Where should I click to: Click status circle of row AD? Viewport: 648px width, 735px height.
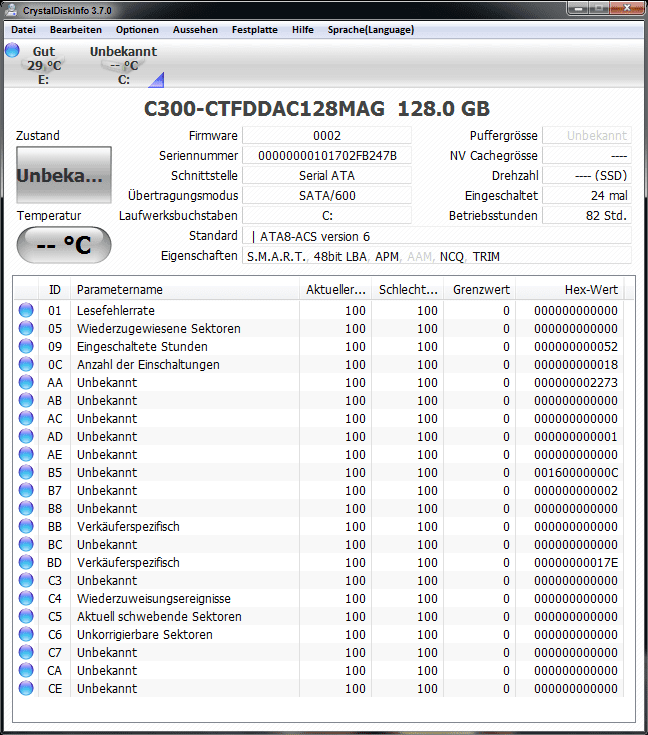(26, 436)
